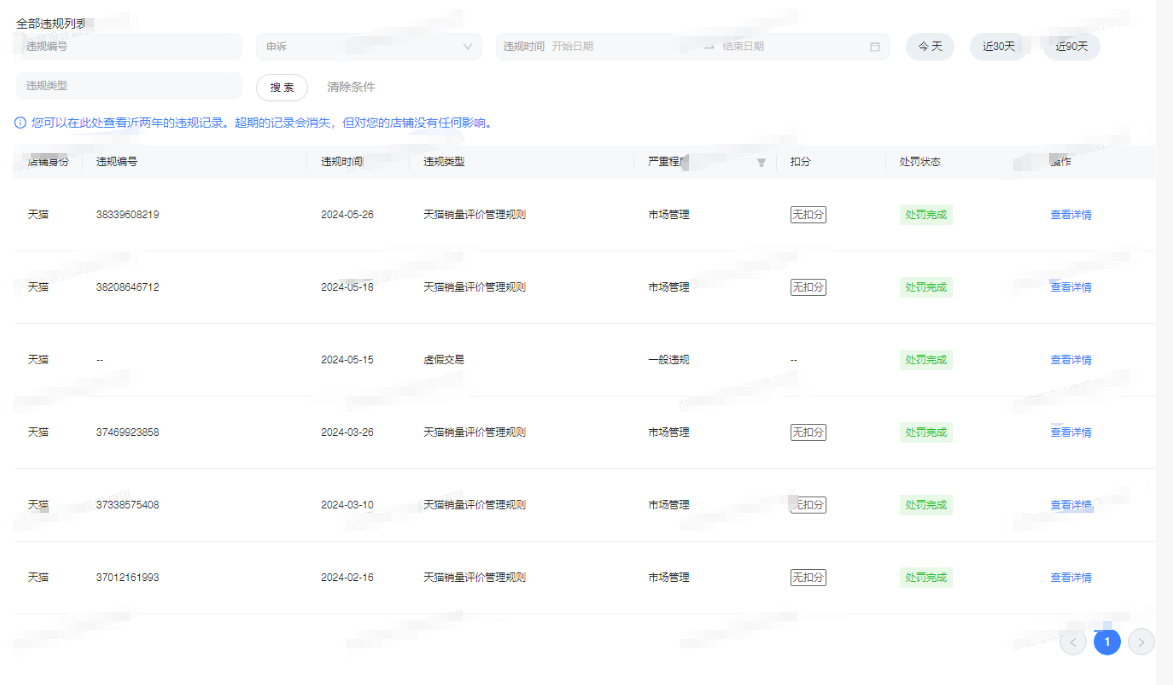This screenshot has height=685, width=1173.
Task: View details for violation 37012161993
Action: [1070, 578]
